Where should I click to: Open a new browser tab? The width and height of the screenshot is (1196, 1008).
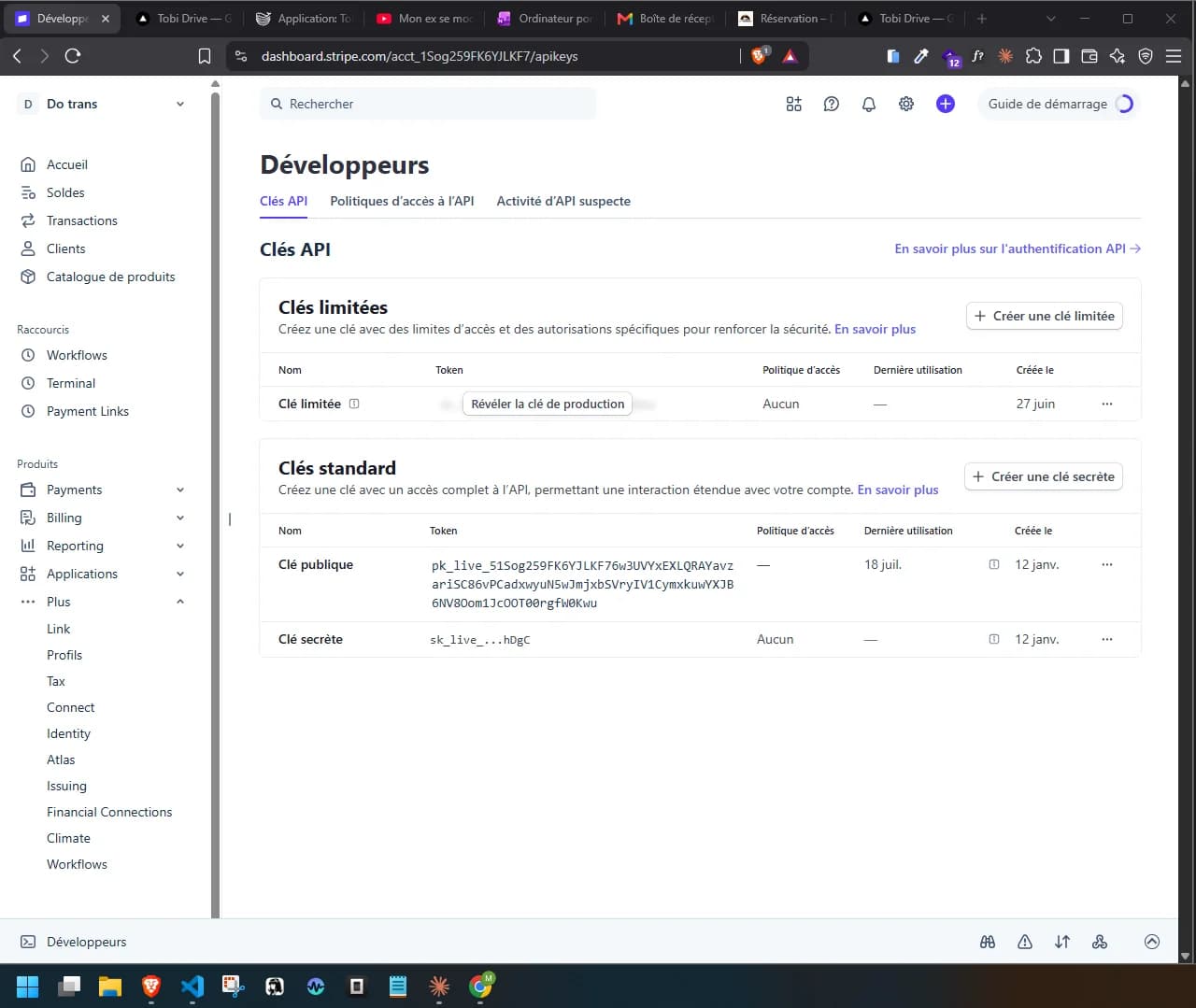981,19
